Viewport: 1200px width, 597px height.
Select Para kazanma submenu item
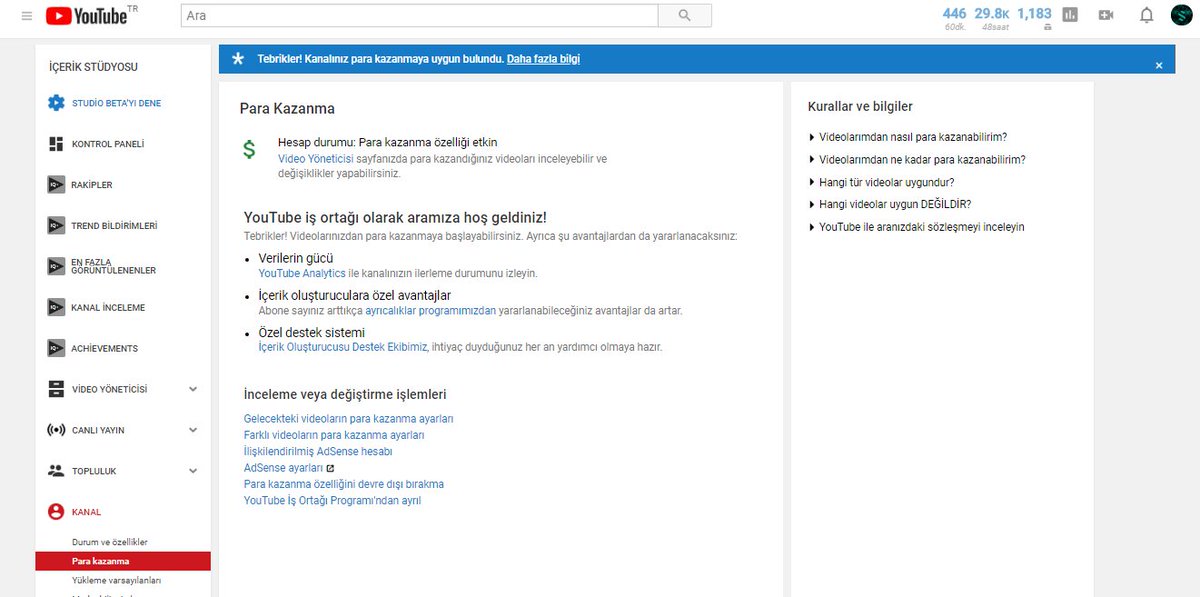click(122, 561)
